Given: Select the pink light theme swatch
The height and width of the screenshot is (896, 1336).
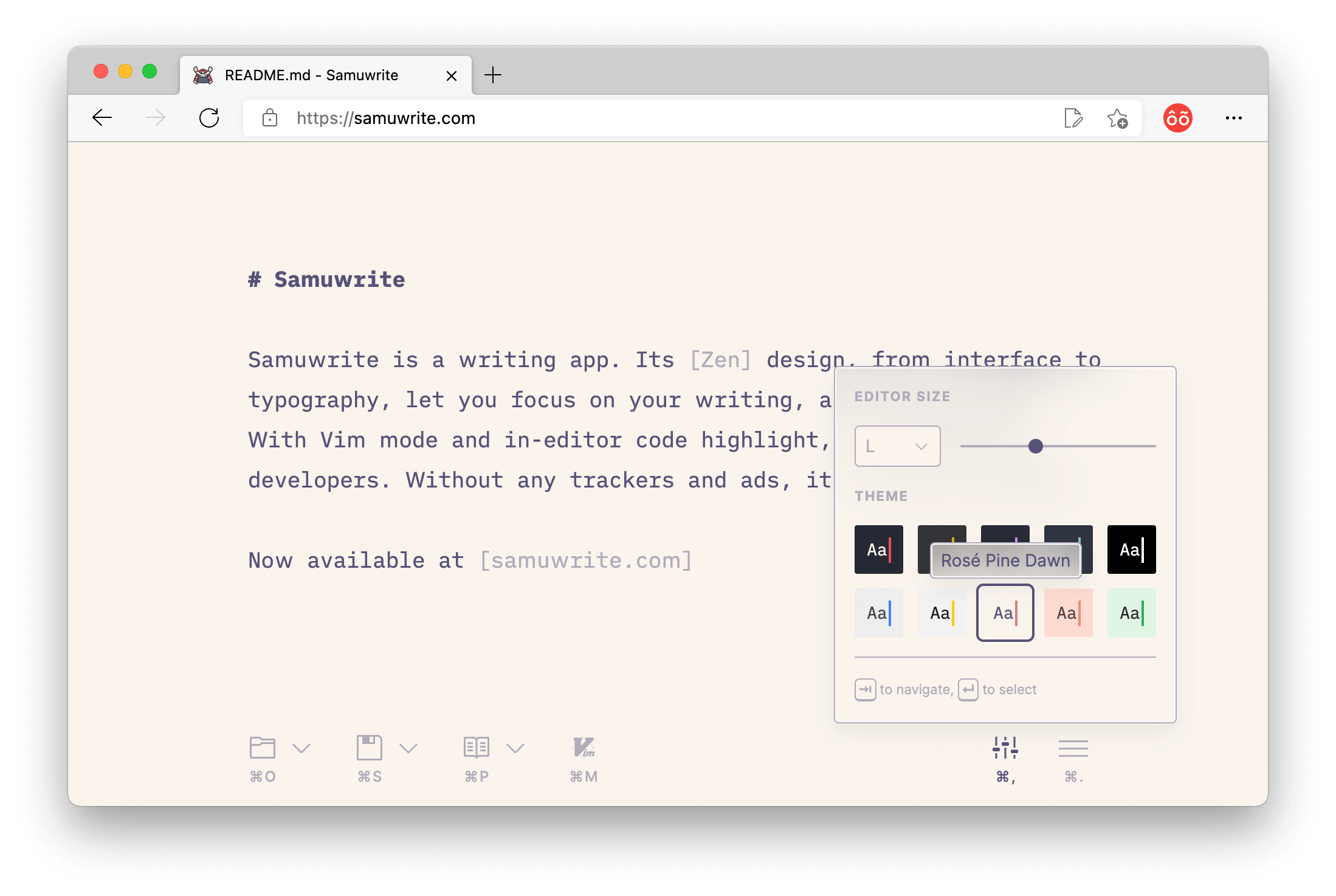Looking at the screenshot, I should click(1068, 613).
